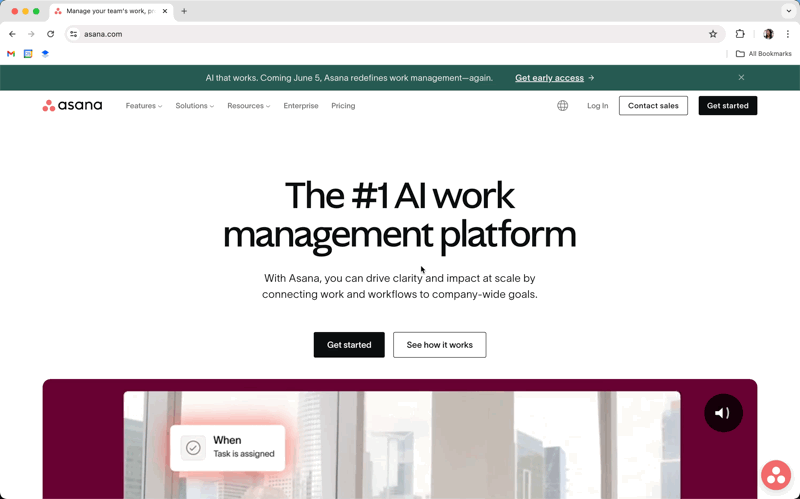Bookmark this page with star icon
The height and width of the screenshot is (499, 800).
coord(713,34)
